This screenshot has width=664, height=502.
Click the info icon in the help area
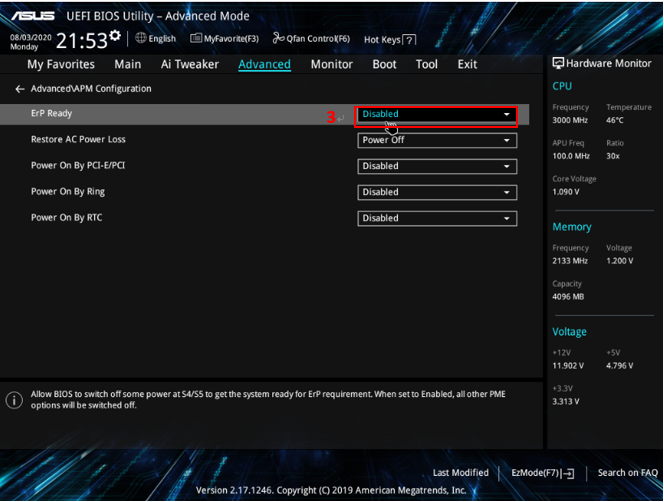[x=14, y=400]
